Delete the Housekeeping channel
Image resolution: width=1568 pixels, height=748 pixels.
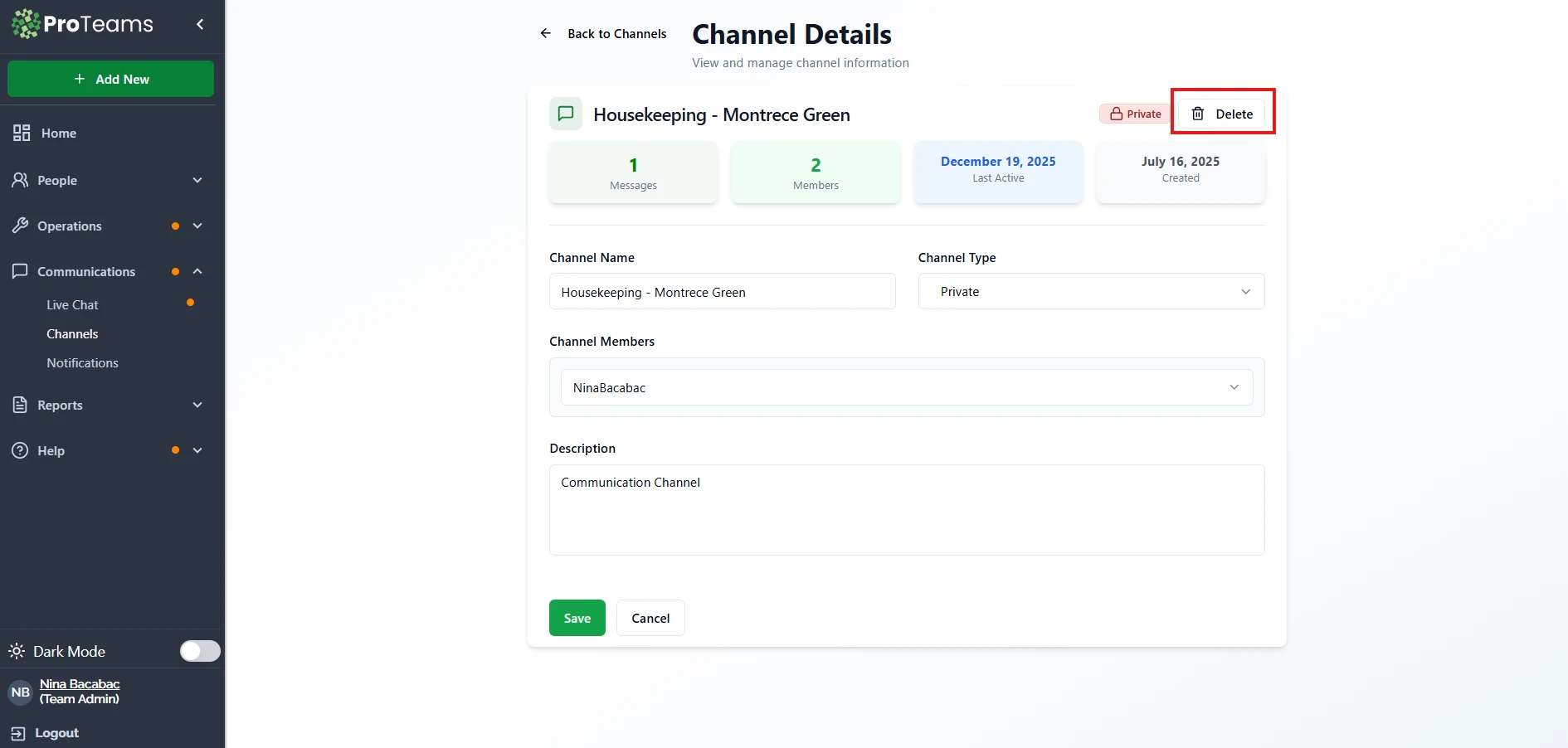[1222, 114]
